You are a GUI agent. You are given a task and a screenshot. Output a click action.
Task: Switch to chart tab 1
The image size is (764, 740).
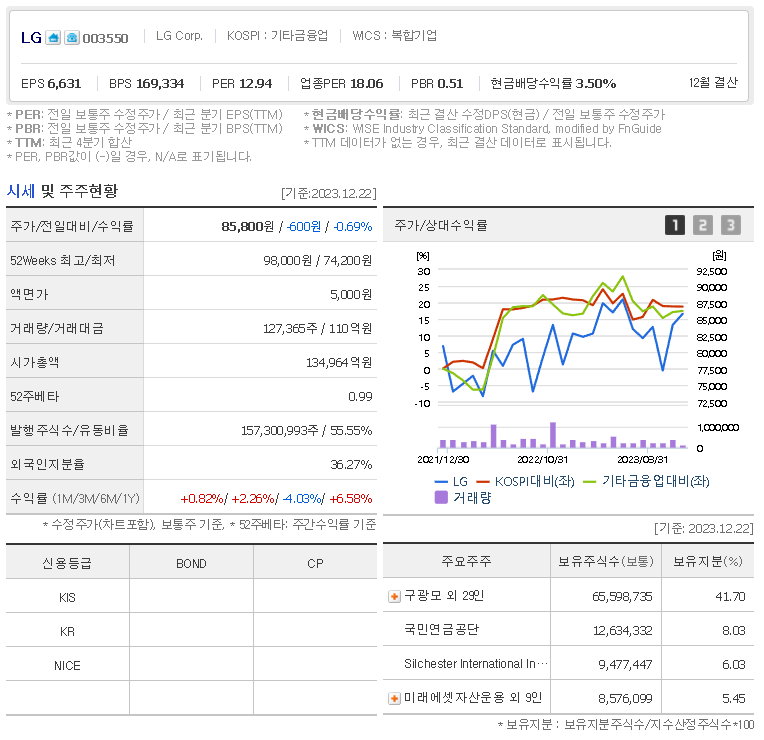(675, 225)
